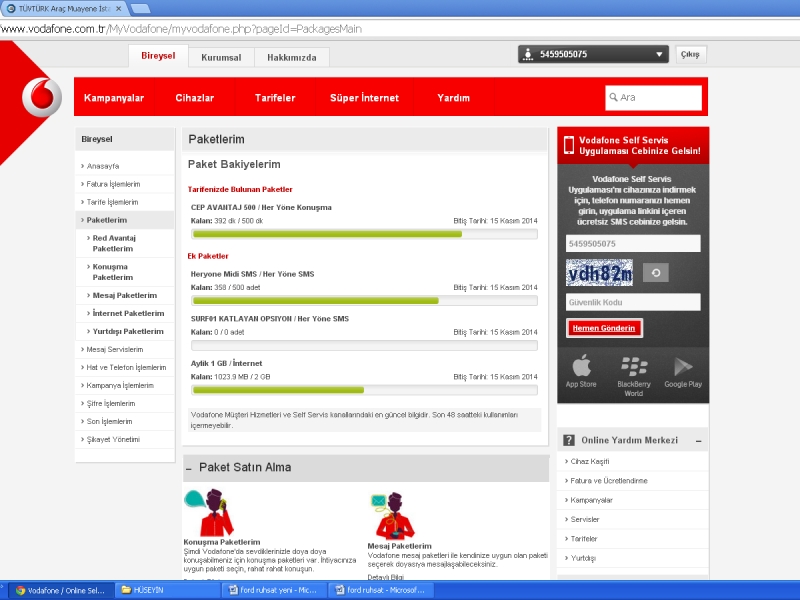800x600 pixels.
Task: Click the CEP AVANTAJ 500 usage bar
Action: point(364,234)
